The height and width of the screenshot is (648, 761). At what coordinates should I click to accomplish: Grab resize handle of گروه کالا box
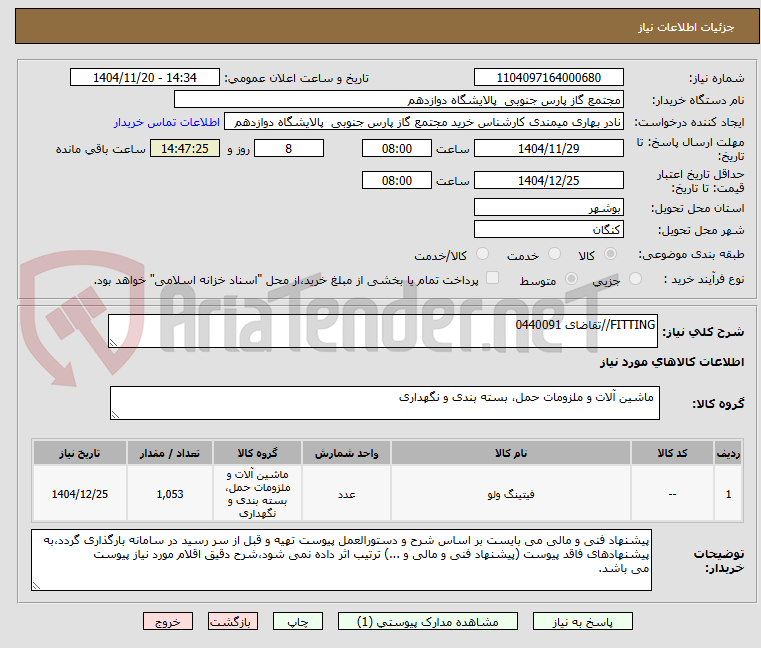coord(115,415)
